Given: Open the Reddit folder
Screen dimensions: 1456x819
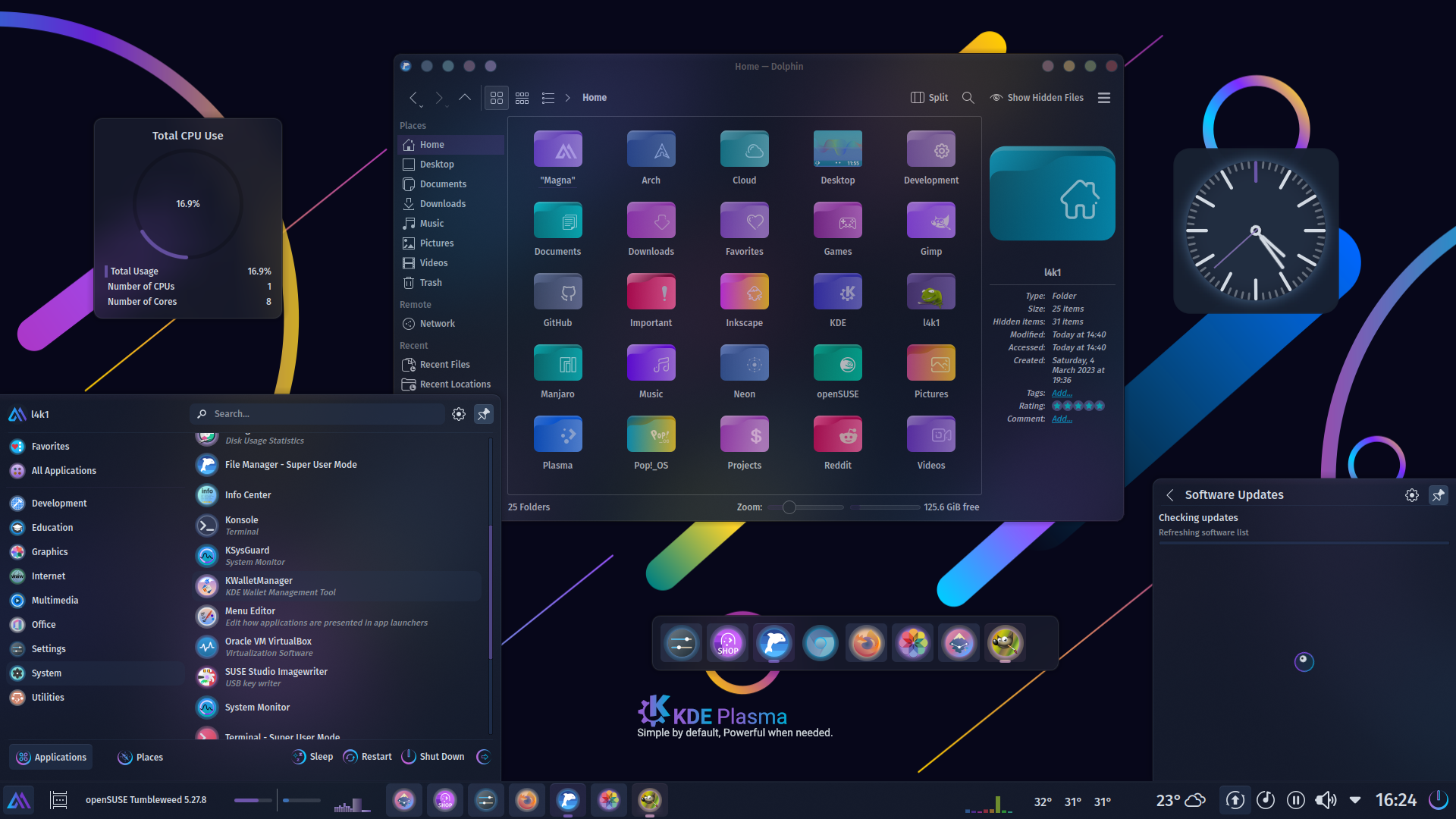Looking at the screenshot, I should tap(837, 443).
